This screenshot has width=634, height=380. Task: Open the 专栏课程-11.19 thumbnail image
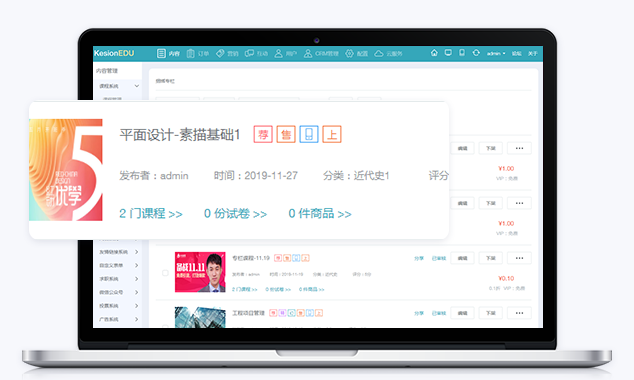(200, 272)
